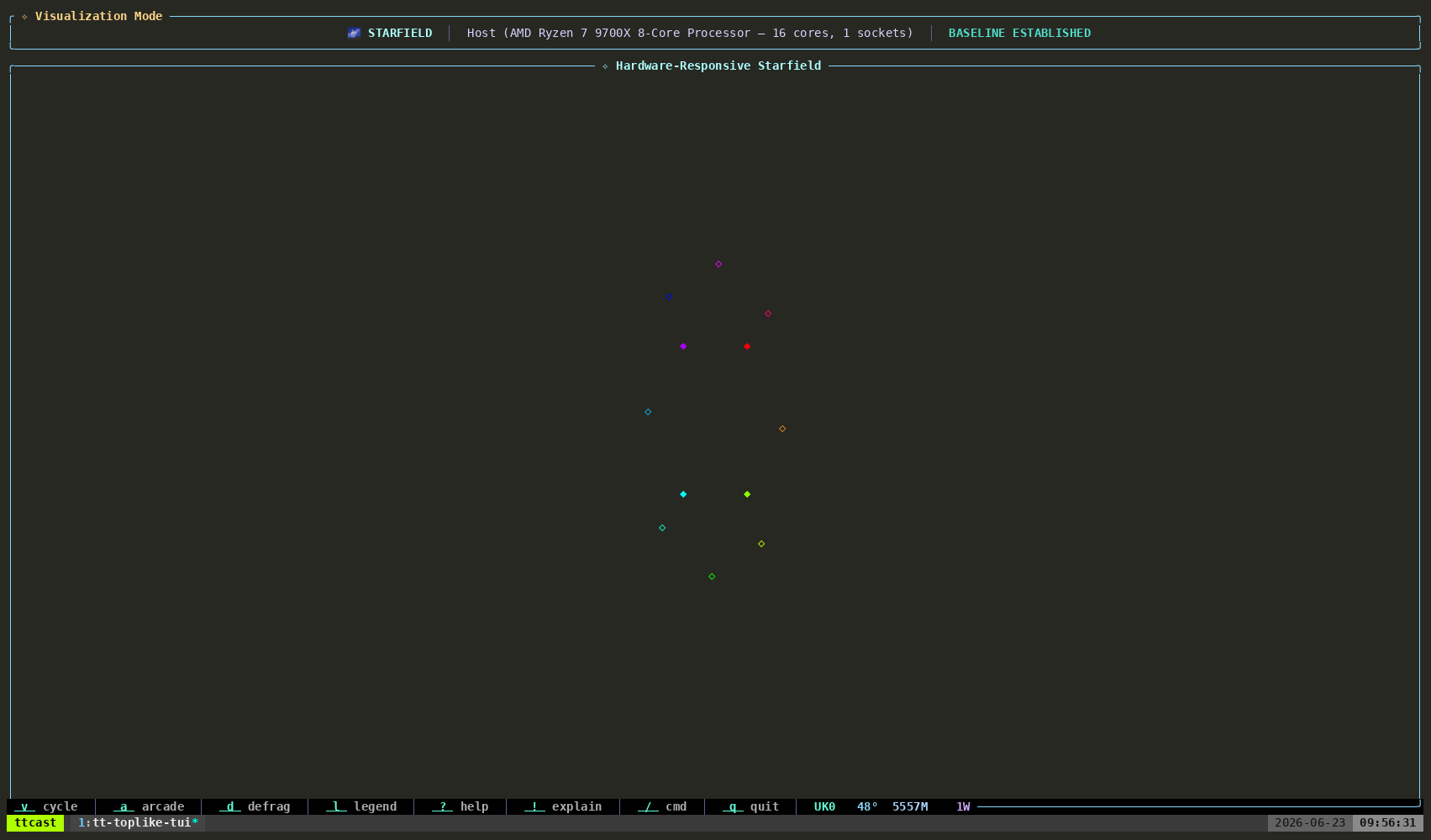
Task: Click the solid purple diamond star
Action: tap(683, 346)
